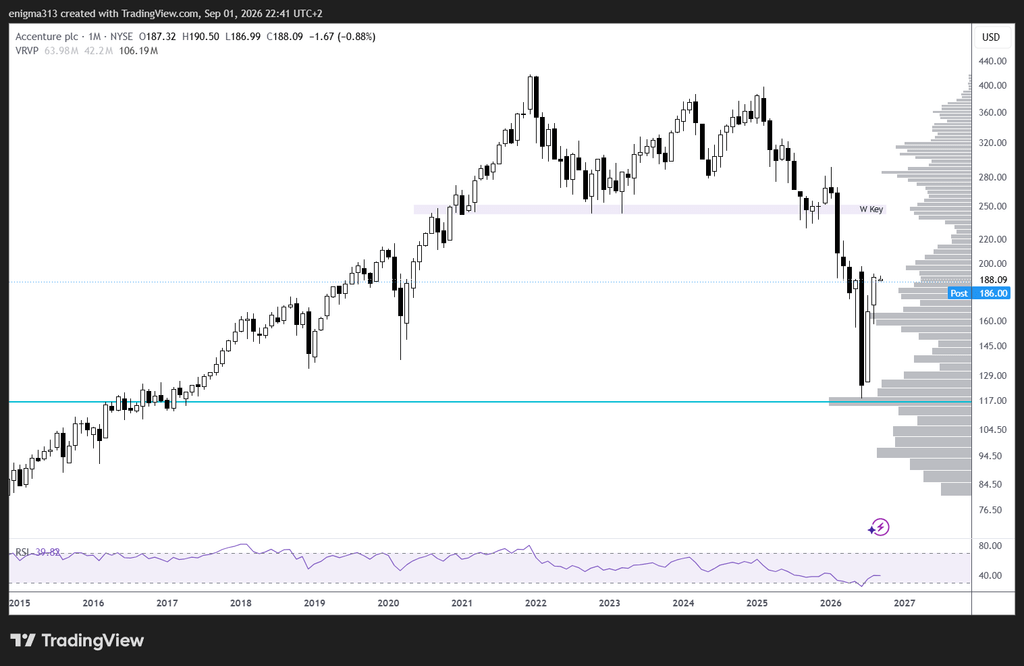Click the 2019 time axis label
The height and width of the screenshot is (666, 1024).
(x=314, y=603)
